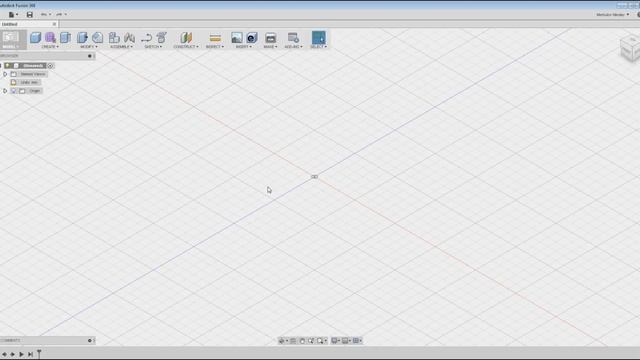Select the root component in browser
Image resolution: width=640 pixels, height=360 pixels.
33,66
